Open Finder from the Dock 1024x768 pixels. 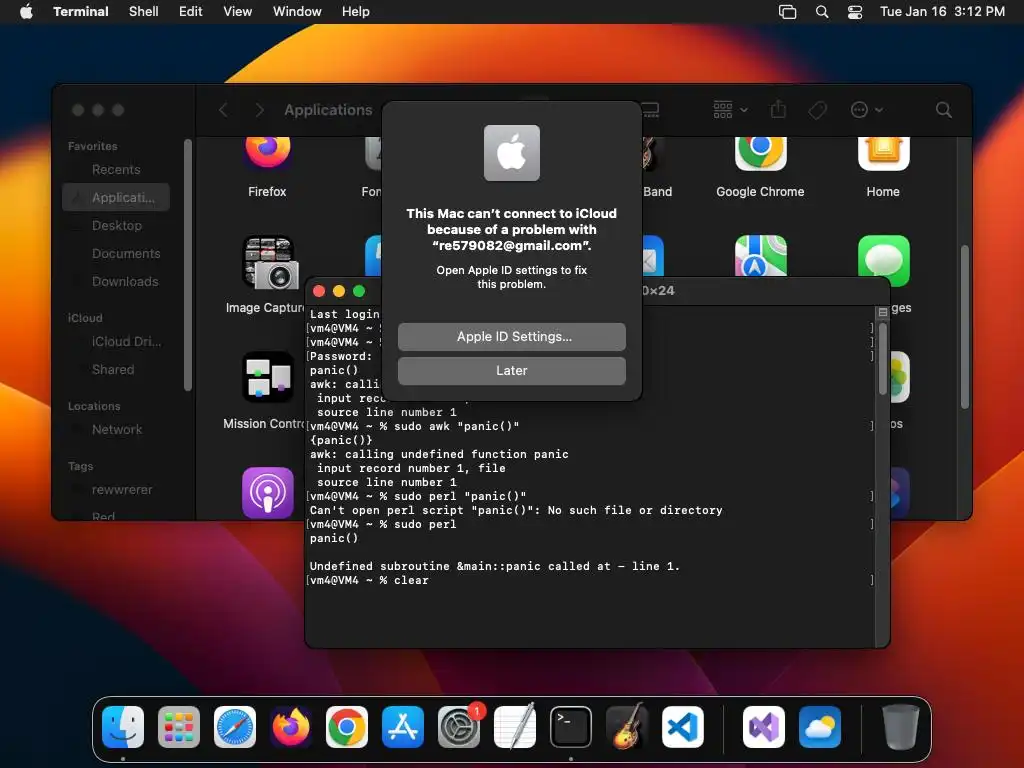click(123, 727)
